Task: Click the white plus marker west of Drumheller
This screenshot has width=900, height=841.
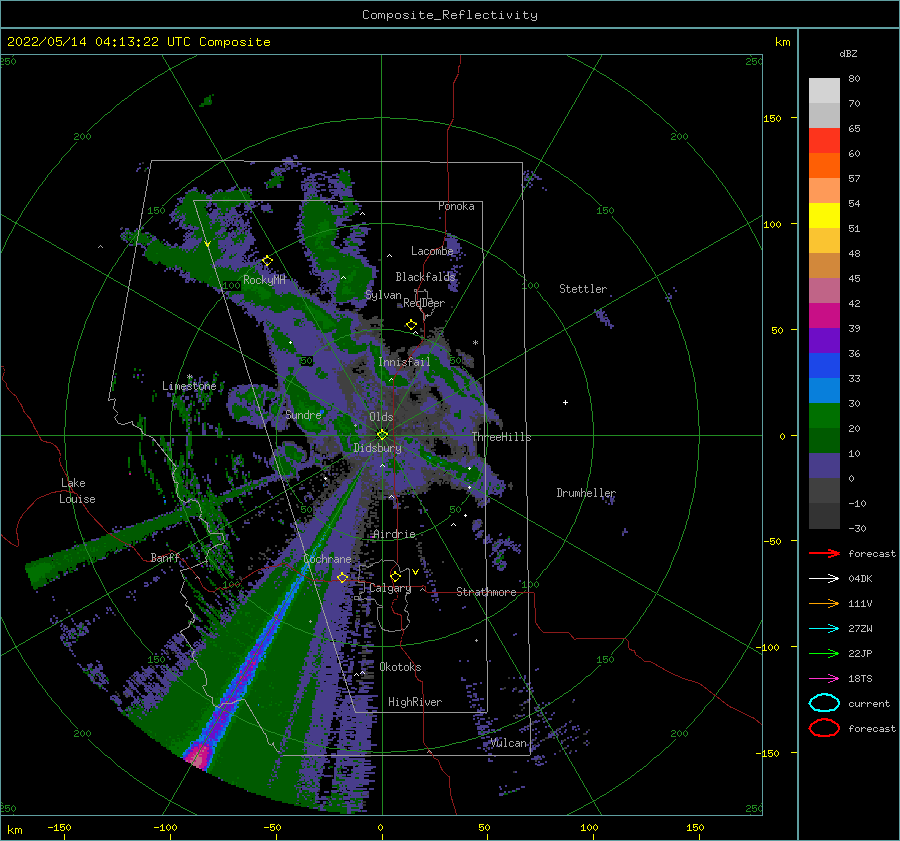Action: coord(565,402)
